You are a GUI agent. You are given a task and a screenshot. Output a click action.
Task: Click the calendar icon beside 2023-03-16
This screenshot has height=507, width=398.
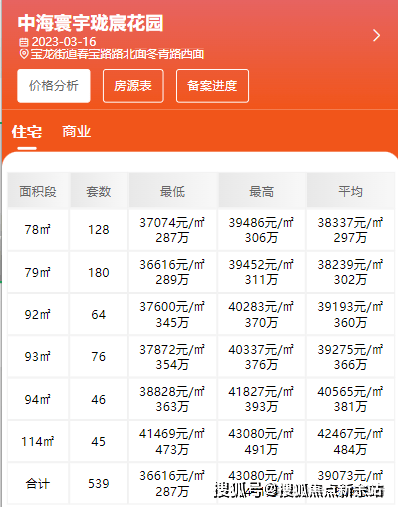point(24,42)
